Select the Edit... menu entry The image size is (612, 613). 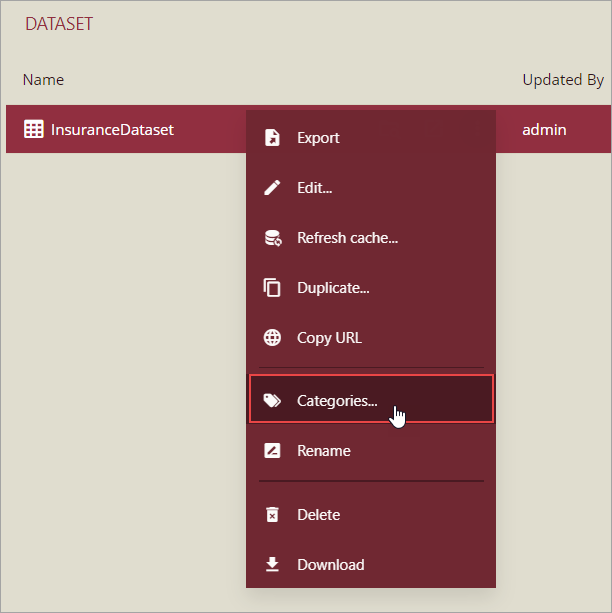click(371, 188)
